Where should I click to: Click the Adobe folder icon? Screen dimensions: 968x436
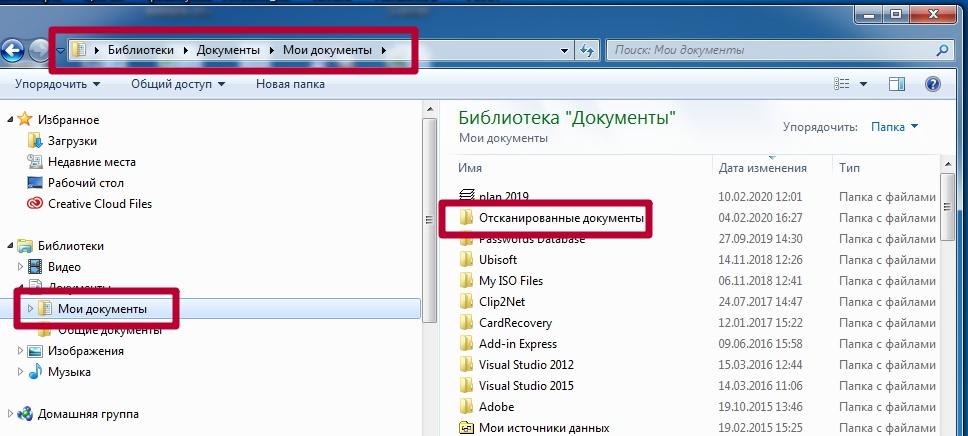467,406
